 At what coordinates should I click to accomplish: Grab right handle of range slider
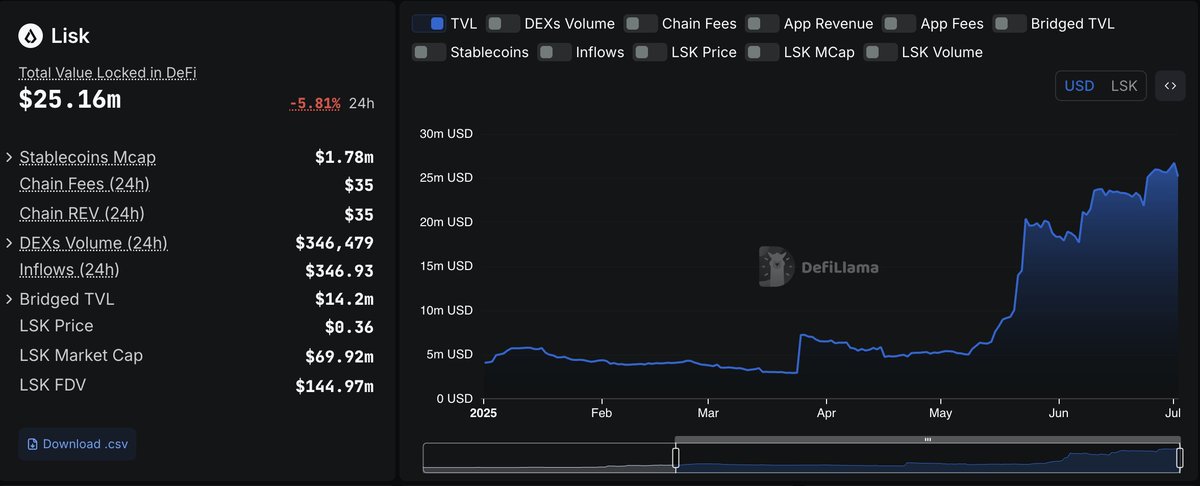click(x=1179, y=458)
